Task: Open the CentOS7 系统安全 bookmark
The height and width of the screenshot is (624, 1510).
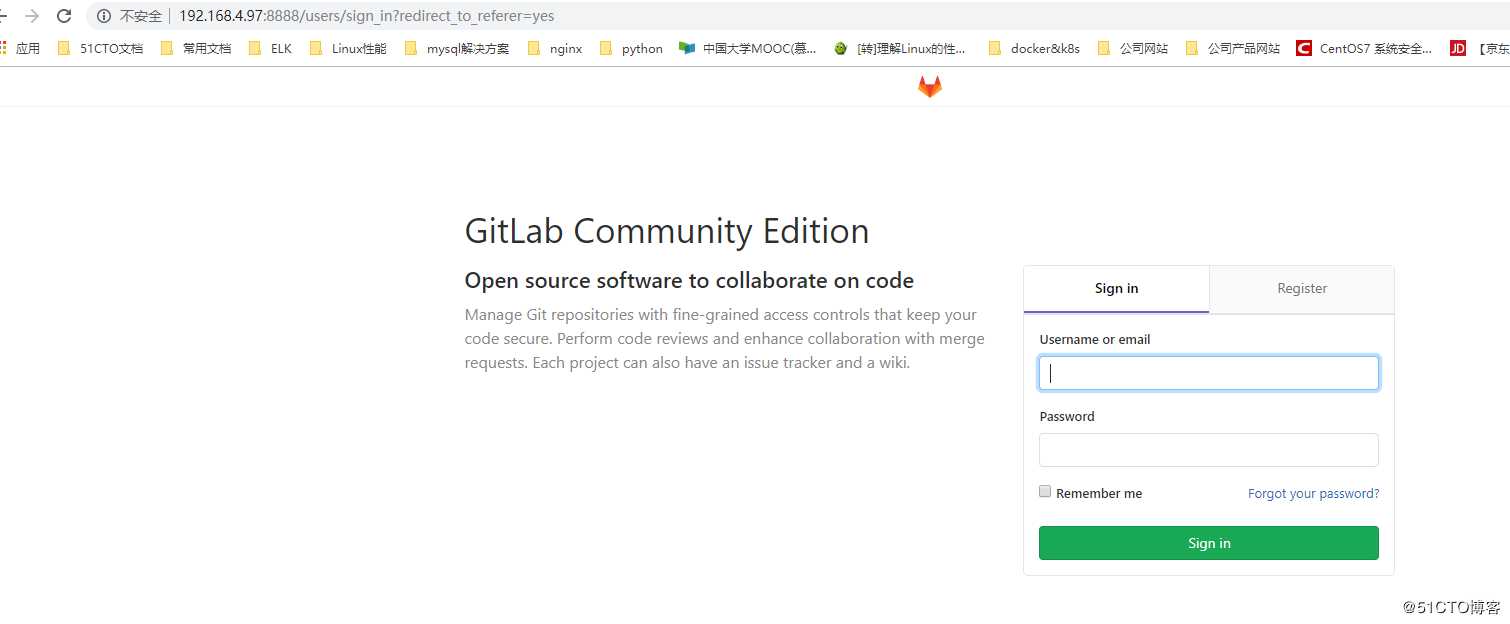Action: (x=1364, y=48)
